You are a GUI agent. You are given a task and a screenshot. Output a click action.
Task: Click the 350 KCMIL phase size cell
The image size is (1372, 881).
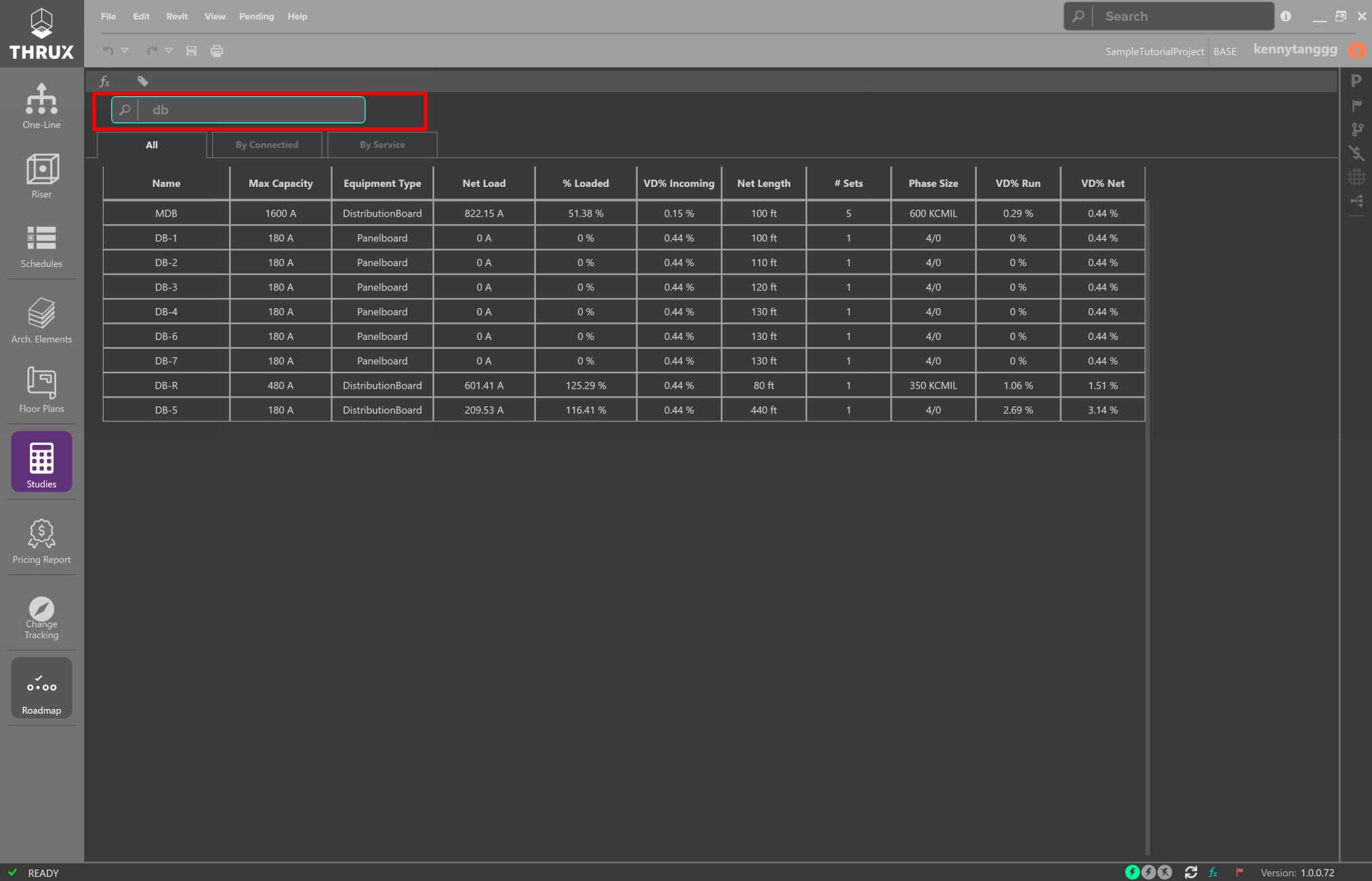point(933,385)
